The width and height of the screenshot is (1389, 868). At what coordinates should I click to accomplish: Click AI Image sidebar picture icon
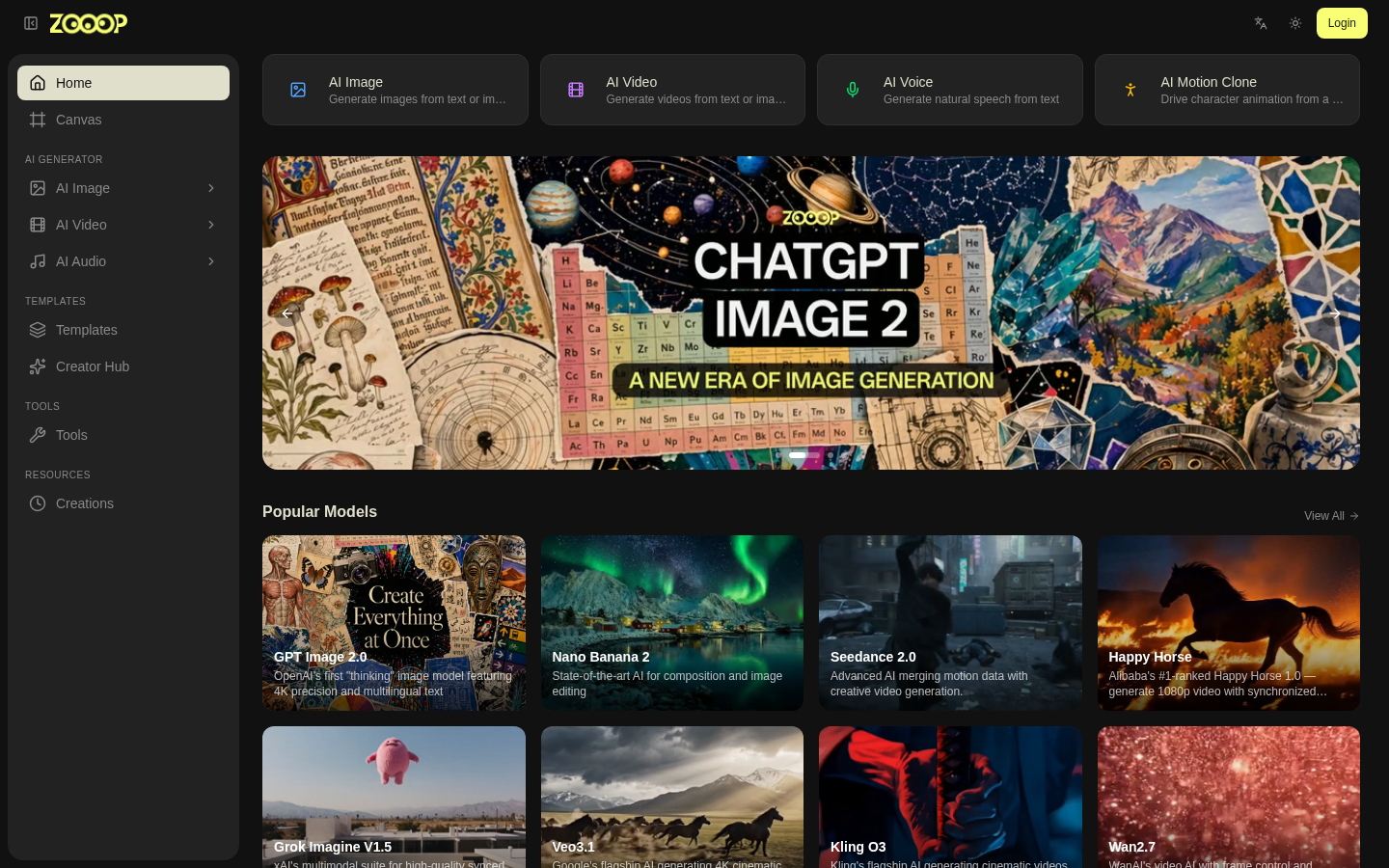(38, 188)
